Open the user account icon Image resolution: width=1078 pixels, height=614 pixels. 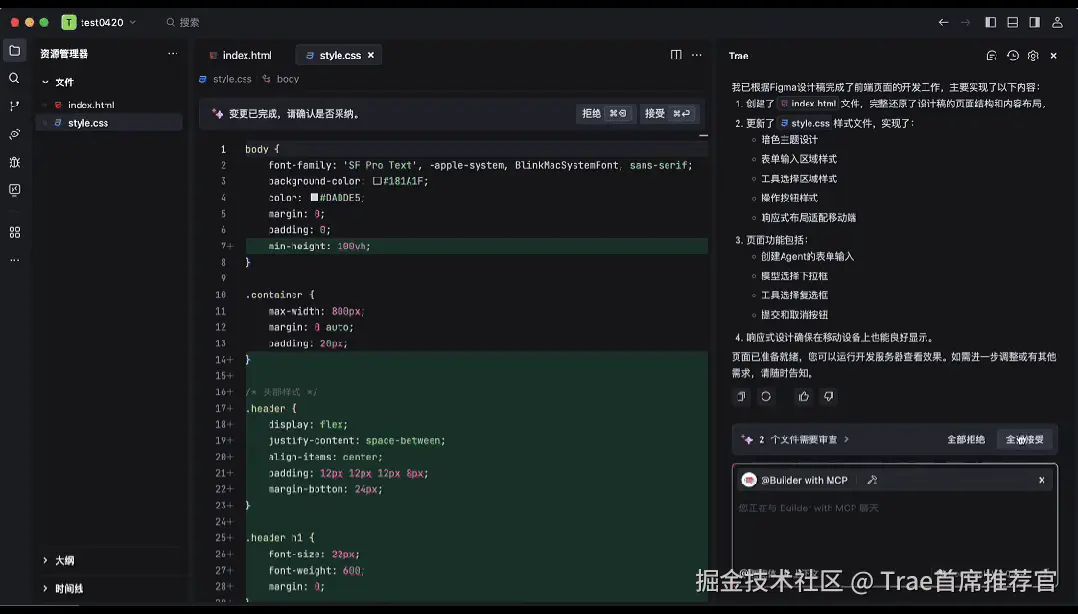[x=1057, y=23]
